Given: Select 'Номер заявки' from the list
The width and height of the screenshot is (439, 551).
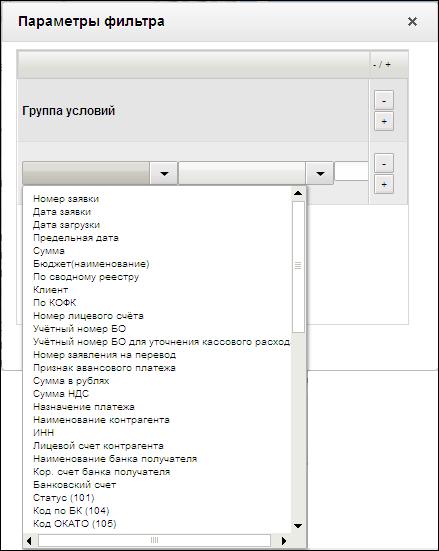Looking at the screenshot, I should (x=66, y=199).
